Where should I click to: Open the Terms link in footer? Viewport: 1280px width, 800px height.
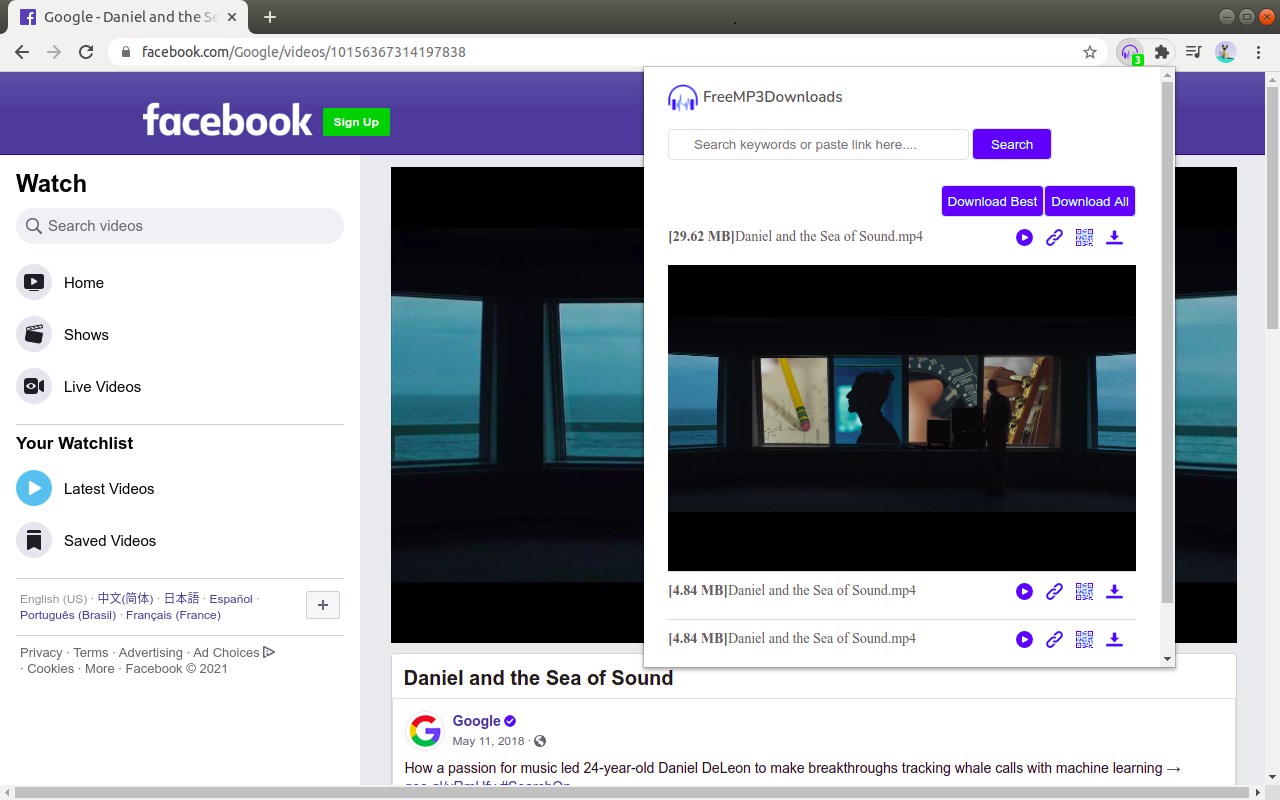pyautogui.click(x=91, y=652)
